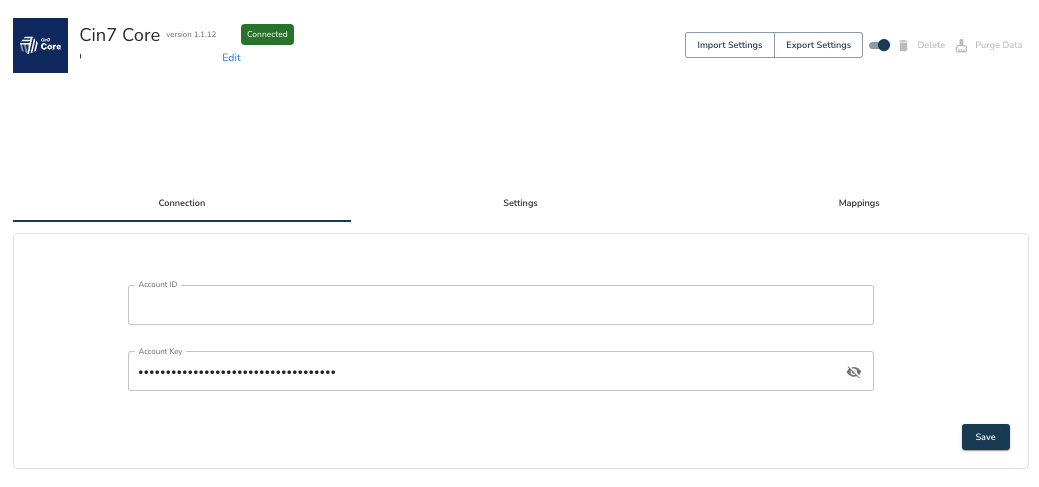The width and height of the screenshot is (1039, 487).
Task: Click the Delete trash can icon
Action: (x=903, y=46)
